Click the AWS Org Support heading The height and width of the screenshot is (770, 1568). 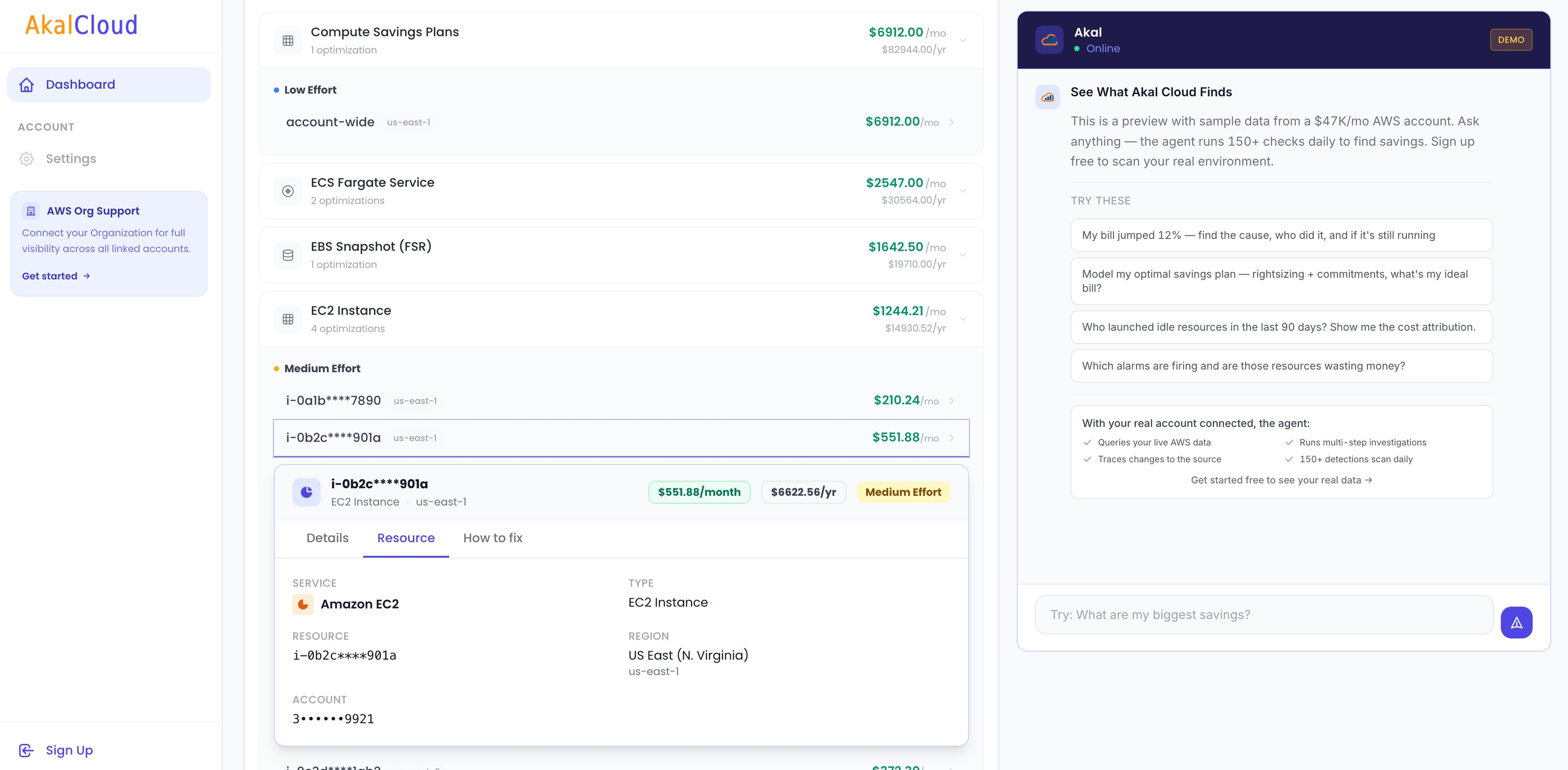[93, 211]
